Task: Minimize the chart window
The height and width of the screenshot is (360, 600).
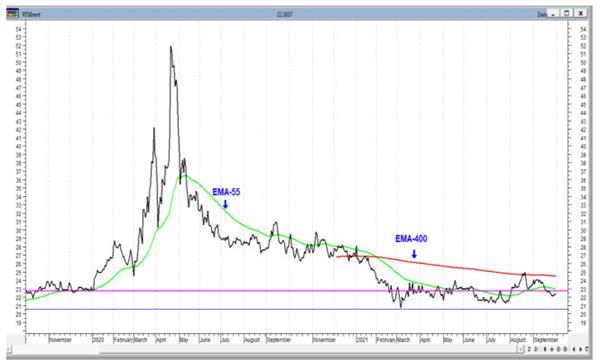Action: (553, 13)
